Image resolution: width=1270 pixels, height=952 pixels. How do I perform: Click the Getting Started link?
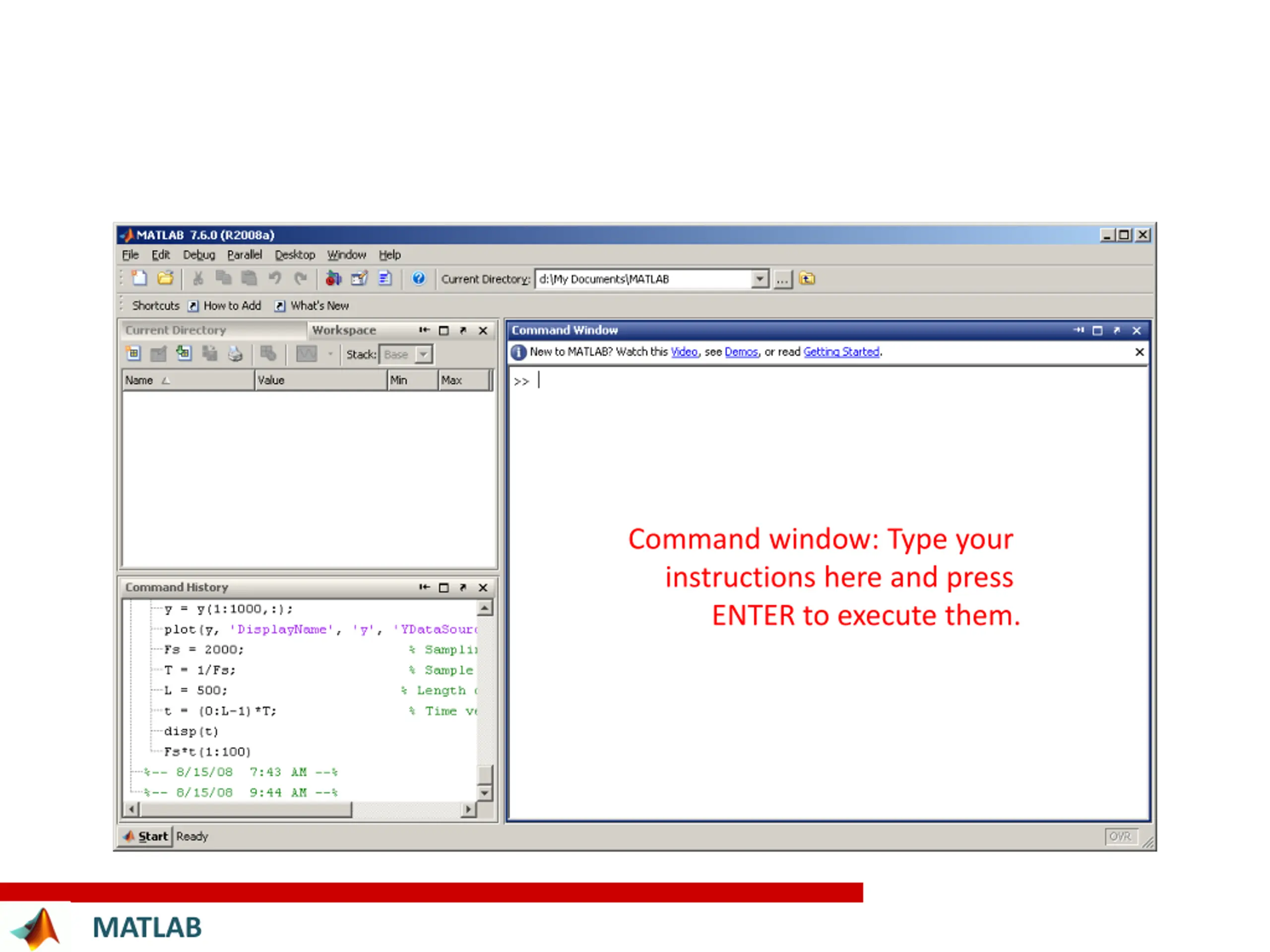click(x=841, y=352)
